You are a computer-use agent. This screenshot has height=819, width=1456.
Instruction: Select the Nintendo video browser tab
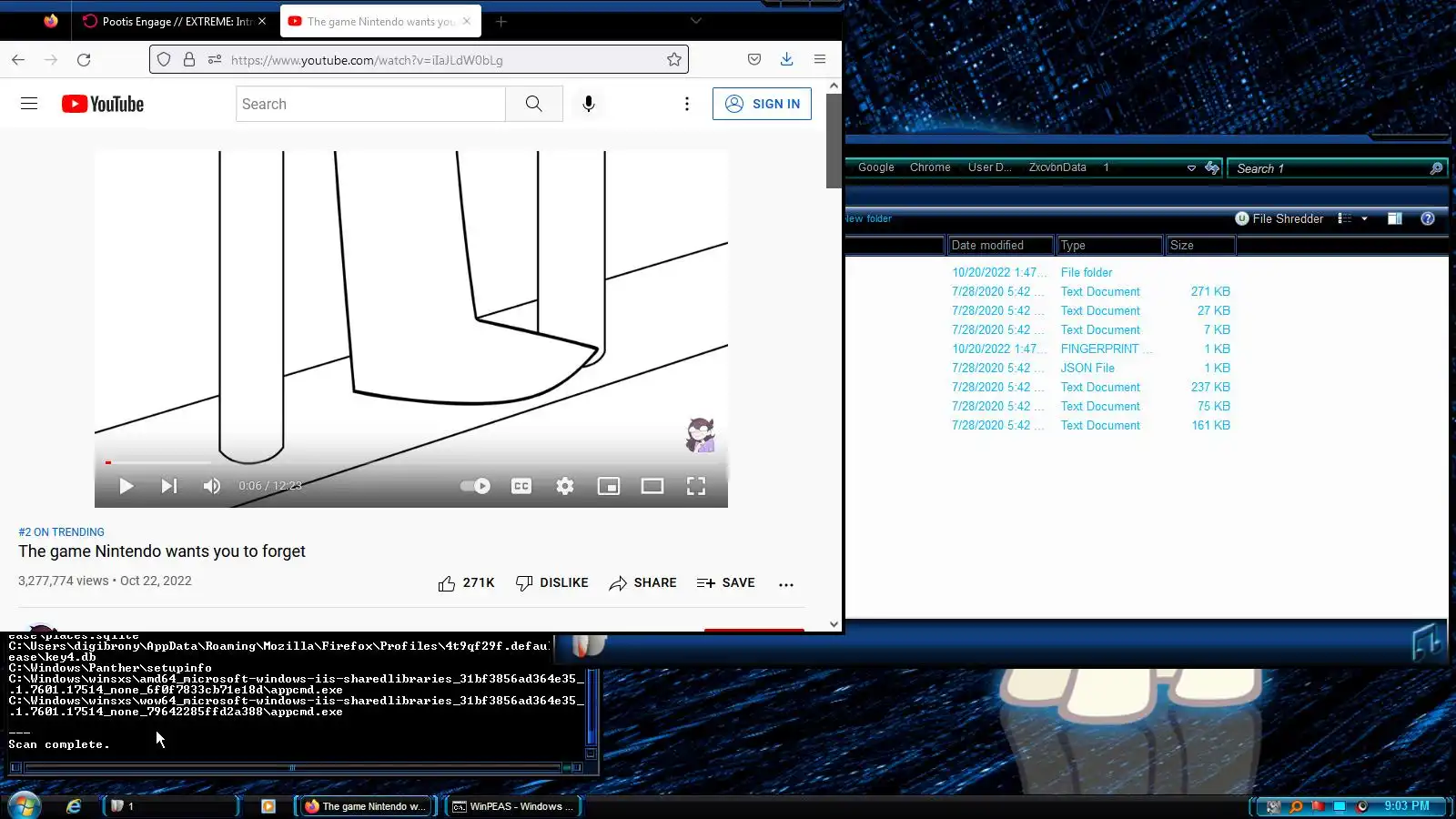coord(380,21)
